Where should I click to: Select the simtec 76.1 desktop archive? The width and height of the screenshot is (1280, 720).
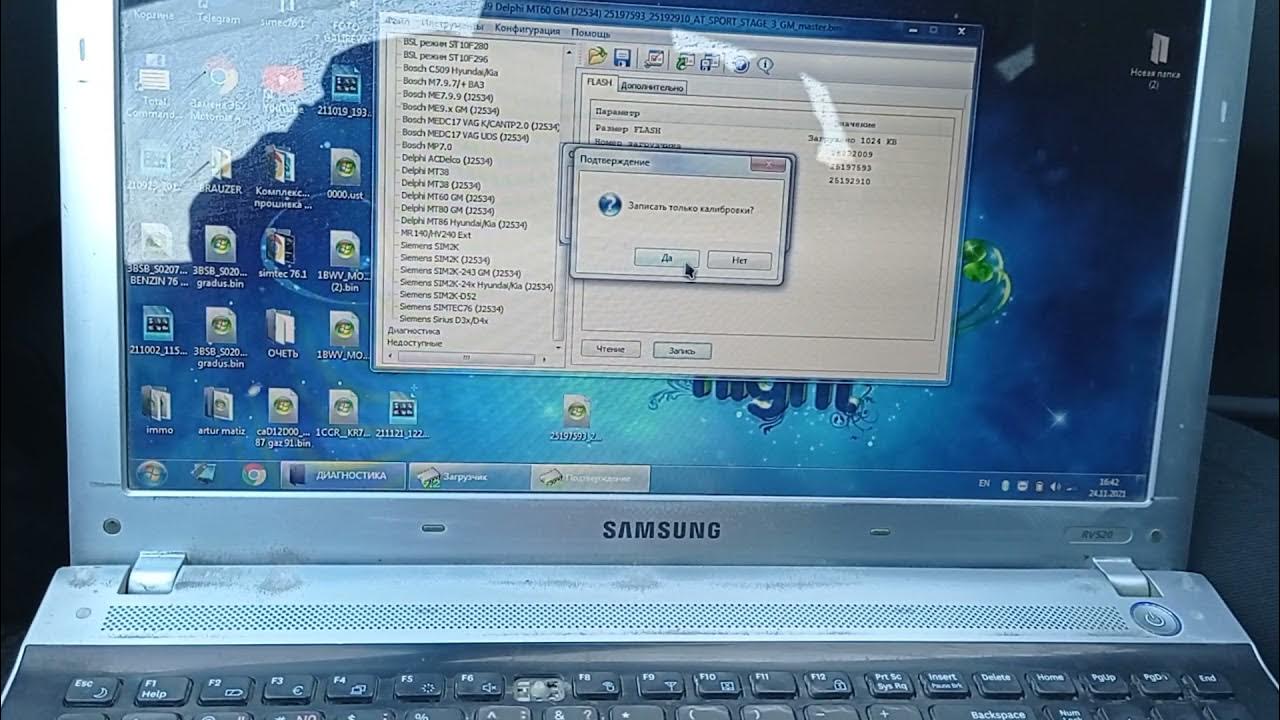coord(282,254)
